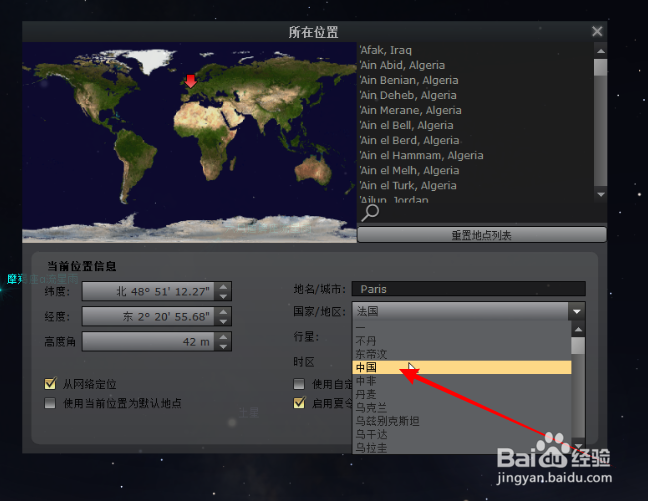Select 'Ain Benian, Algeria in the list
This screenshot has height=501, width=648.
click(475, 80)
